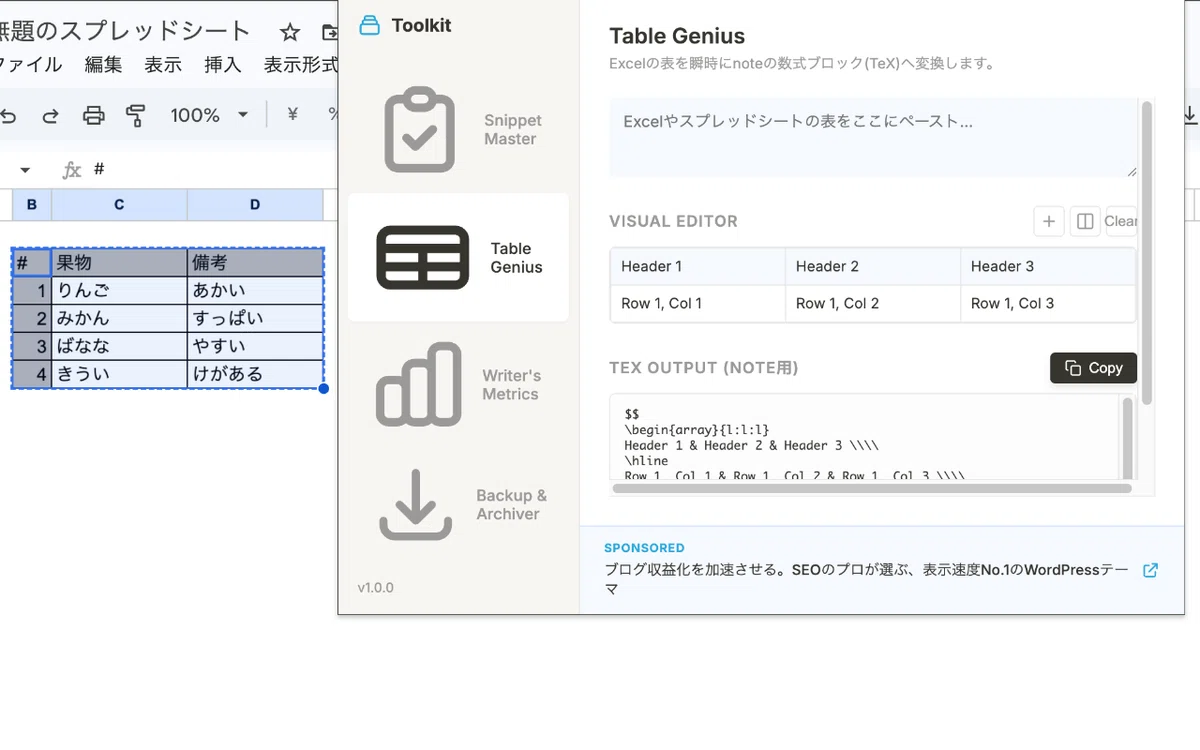The height and width of the screenshot is (750, 1200).
Task: Click the Copy button for TeX output
Action: click(x=1093, y=368)
